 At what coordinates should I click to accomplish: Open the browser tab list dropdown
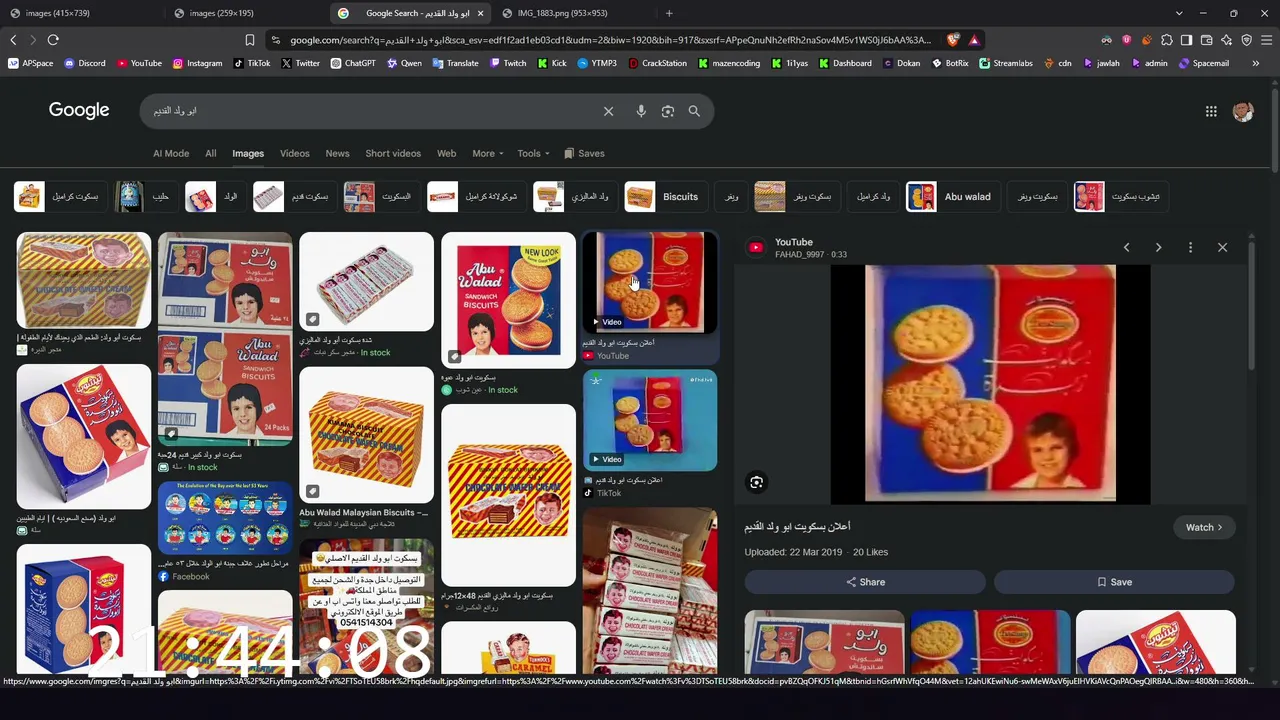[x=1179, y=13]
